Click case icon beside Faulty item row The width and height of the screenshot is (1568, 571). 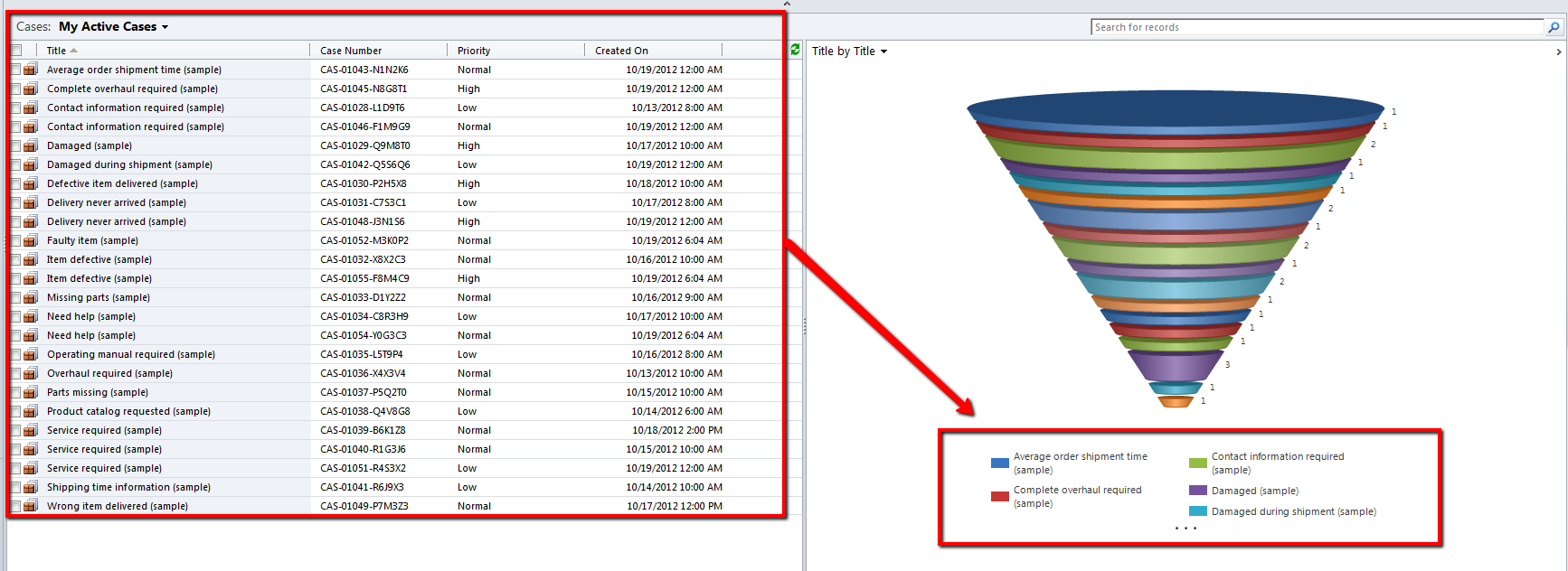(x=30, y=240)
